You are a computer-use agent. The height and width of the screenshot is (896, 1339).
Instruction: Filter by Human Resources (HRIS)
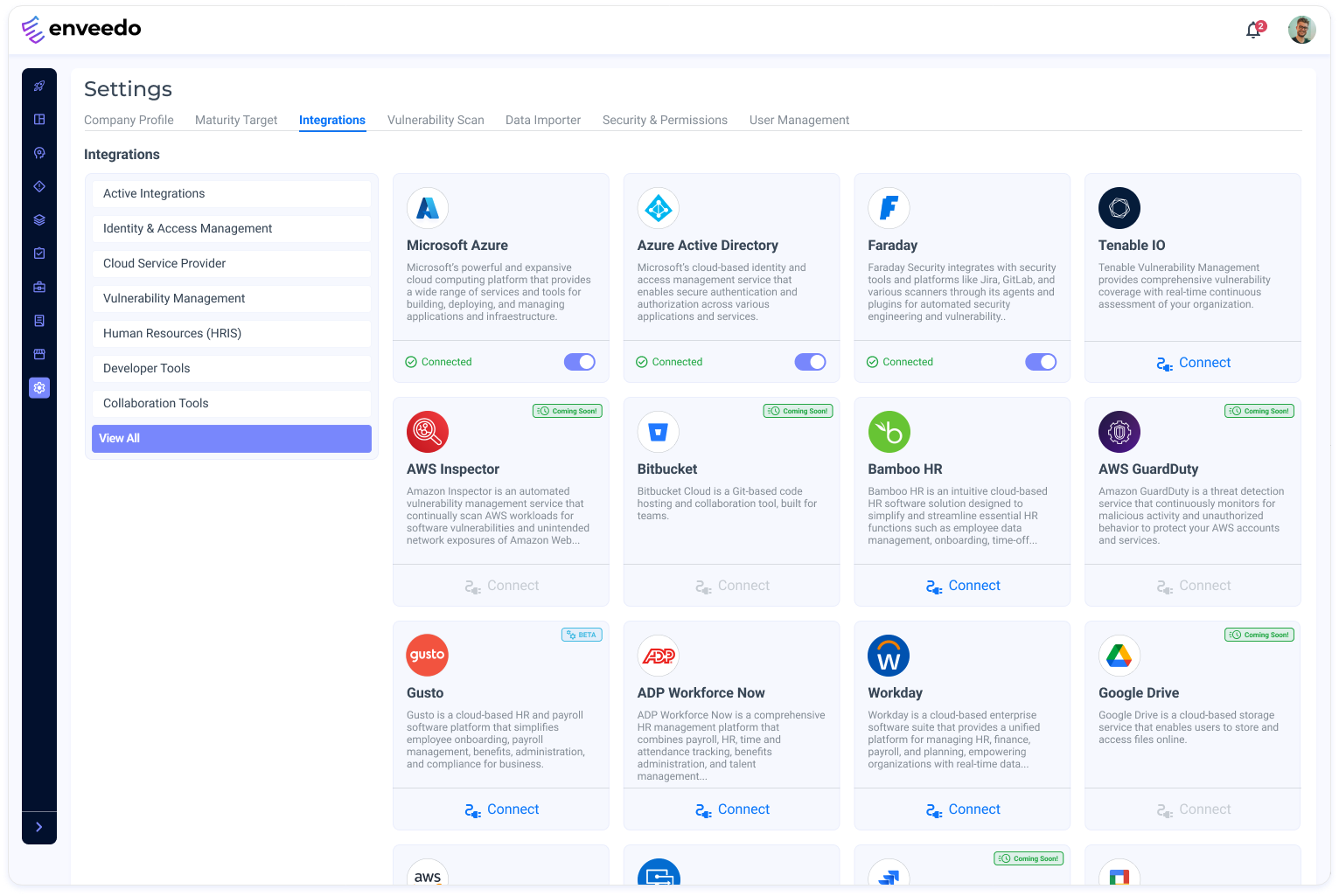pos(232,334)
